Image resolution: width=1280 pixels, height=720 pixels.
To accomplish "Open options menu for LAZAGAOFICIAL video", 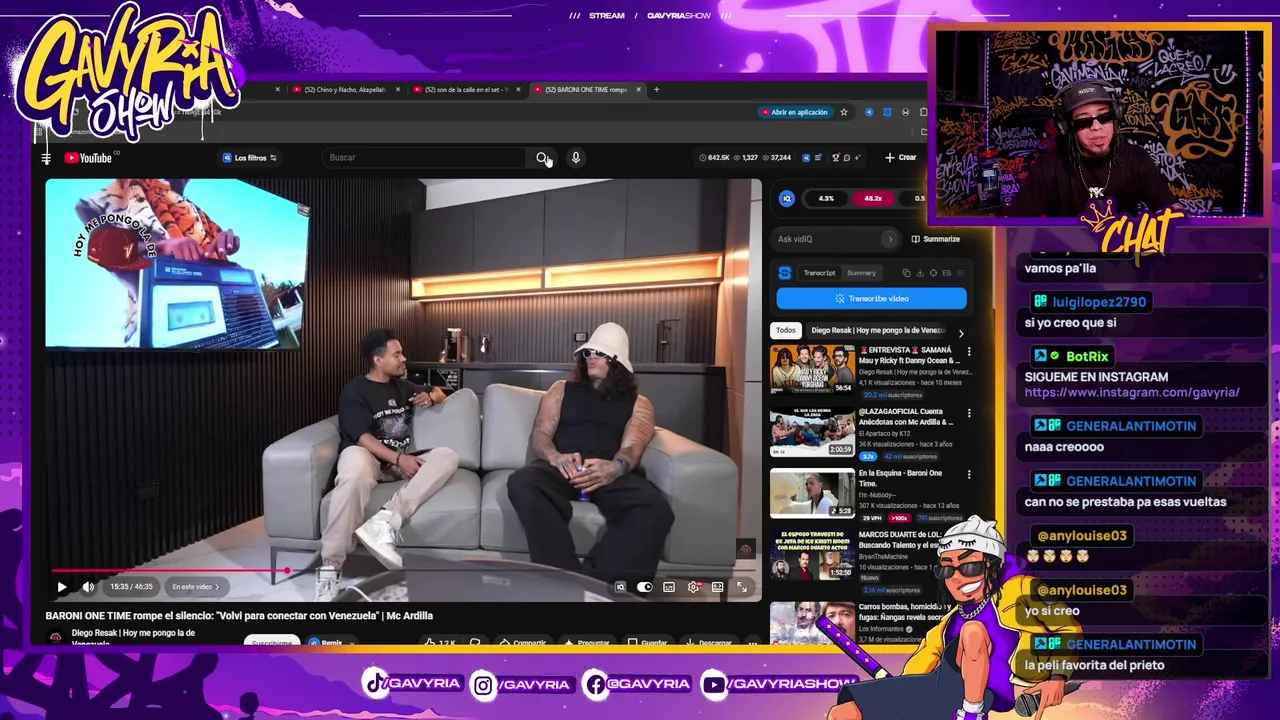I will pyautogui.click(x=968, y=413).
